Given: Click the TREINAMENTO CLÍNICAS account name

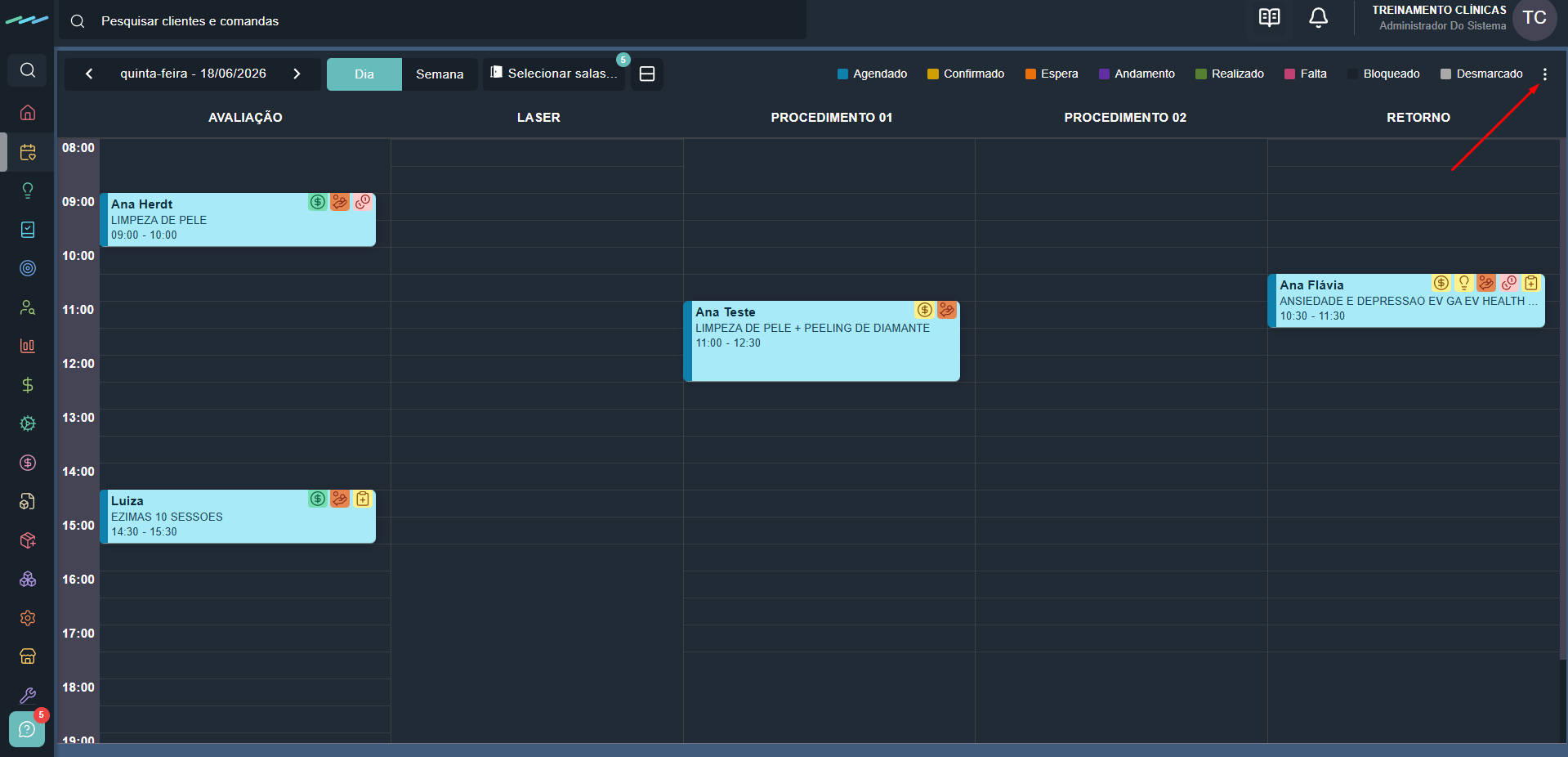Looking at the screenshot, I should 1439,11.
